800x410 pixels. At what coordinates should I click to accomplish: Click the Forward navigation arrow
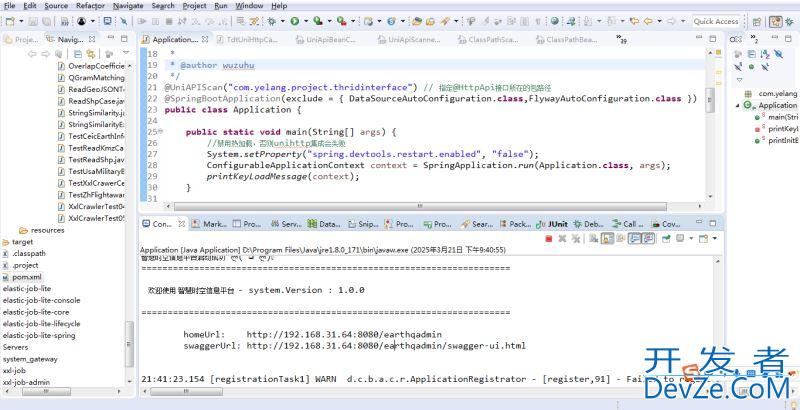pyautogui.click(x=671, y=21)
